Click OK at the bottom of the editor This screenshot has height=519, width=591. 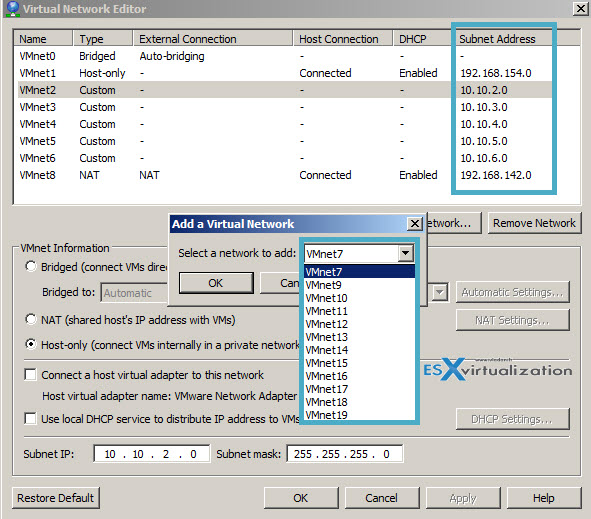(301, 498)
